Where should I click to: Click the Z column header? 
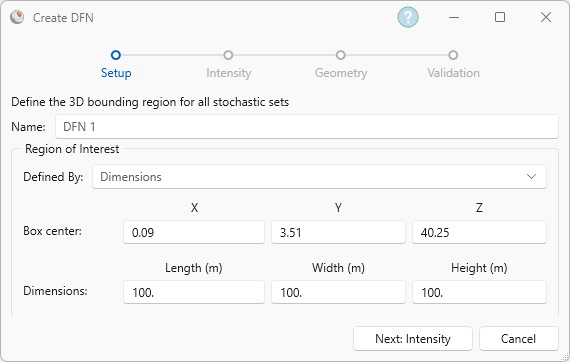click(479, 208)
